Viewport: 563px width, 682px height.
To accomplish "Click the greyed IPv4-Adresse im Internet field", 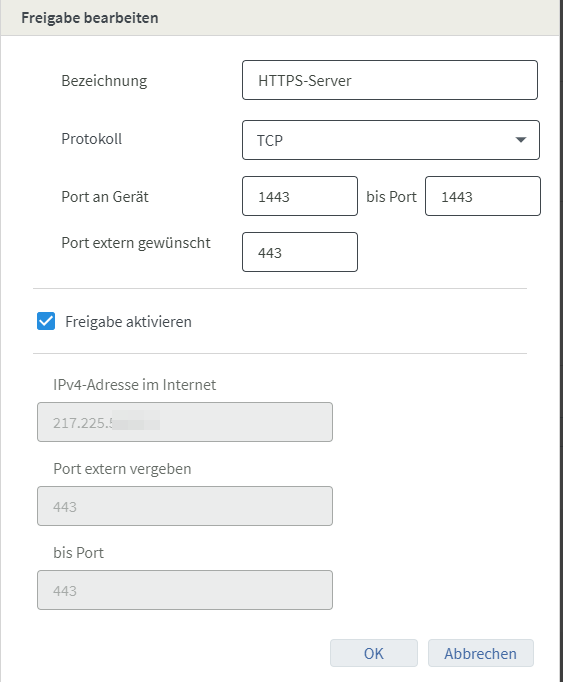I will [185, 422].
